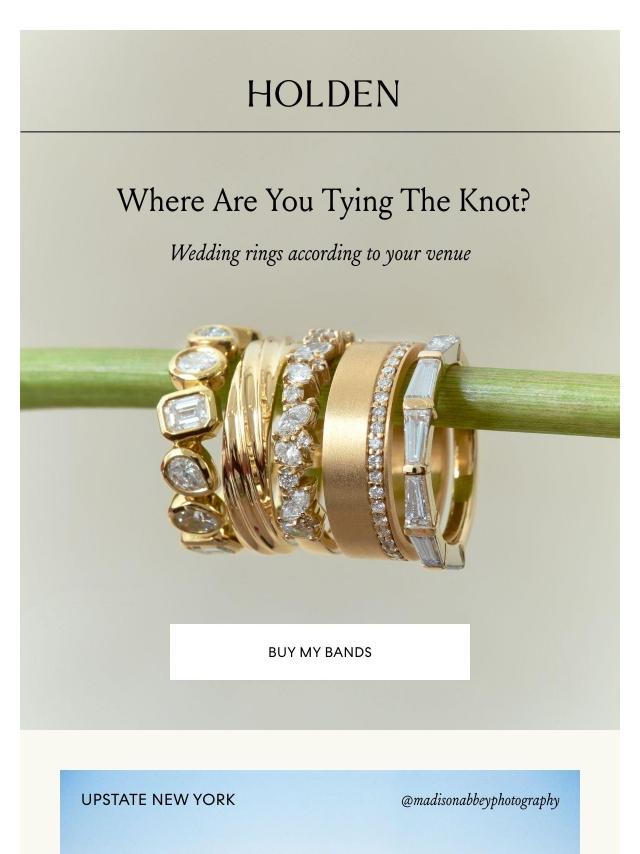This screenshot has width=640, height=854.
Task: Click the round bezel diamond atop left ring
Action: tap(198, 363)
